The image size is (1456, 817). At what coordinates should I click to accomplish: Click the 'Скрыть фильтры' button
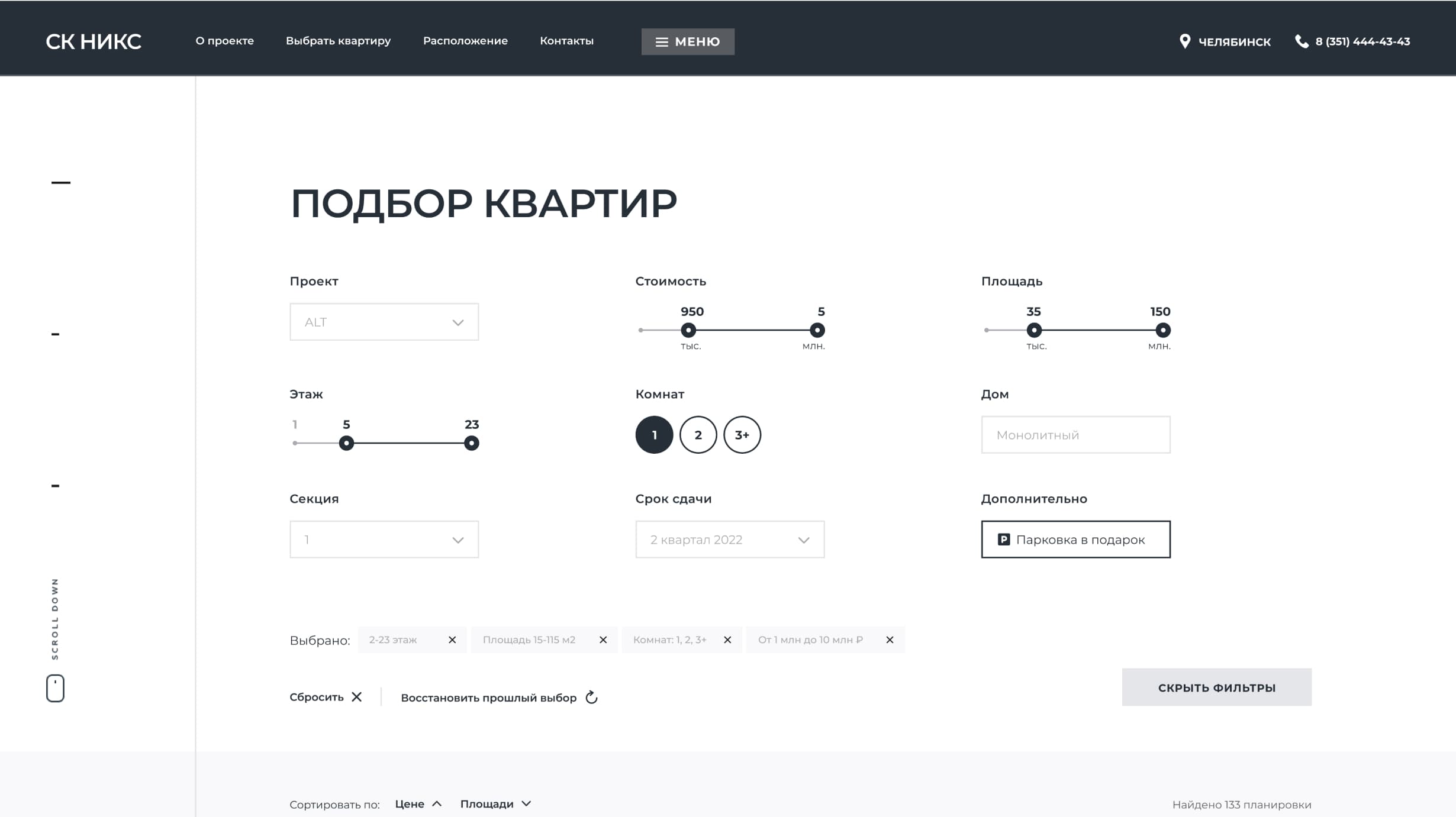coord(1216,687)
